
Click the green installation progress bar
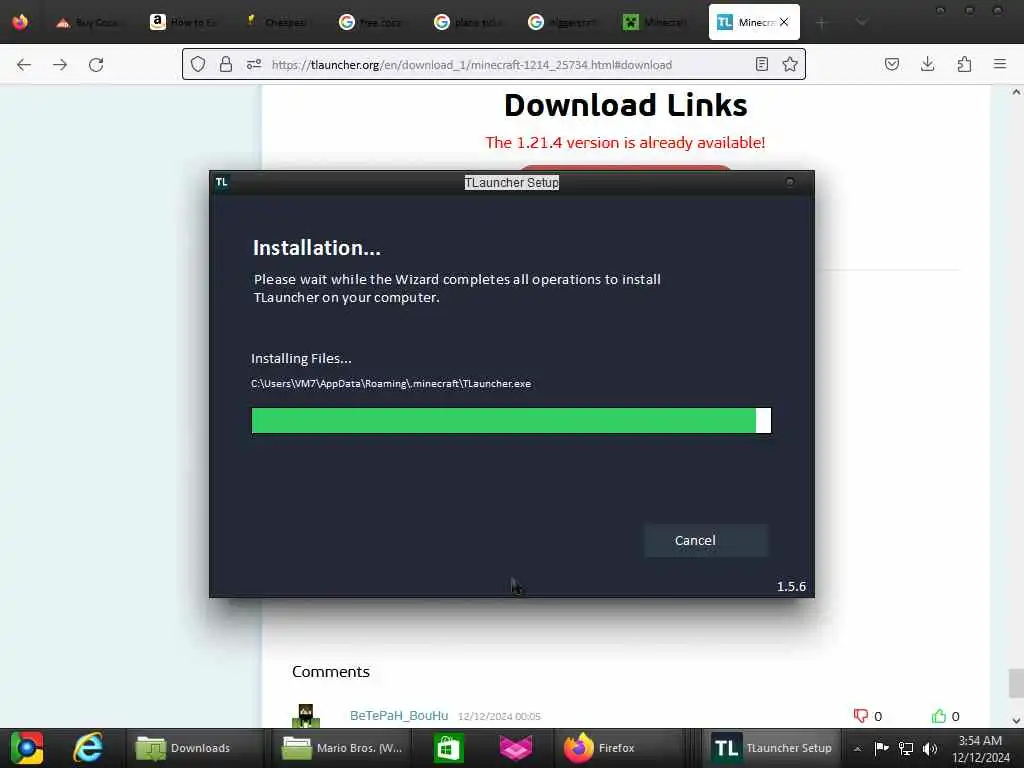pyautogui.click(x=511, y=421)
